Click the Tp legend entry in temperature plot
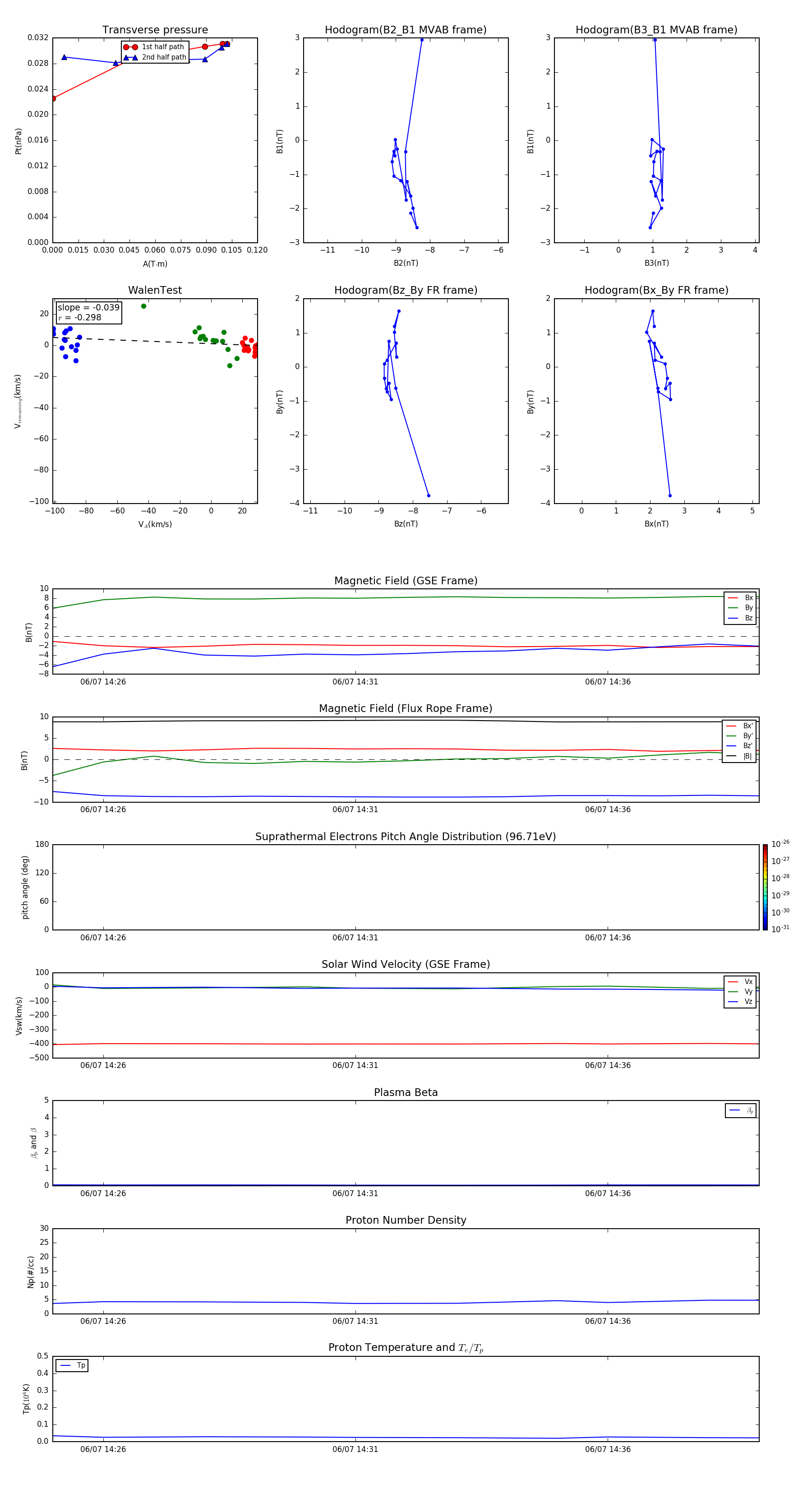 tap(72, 1365)
